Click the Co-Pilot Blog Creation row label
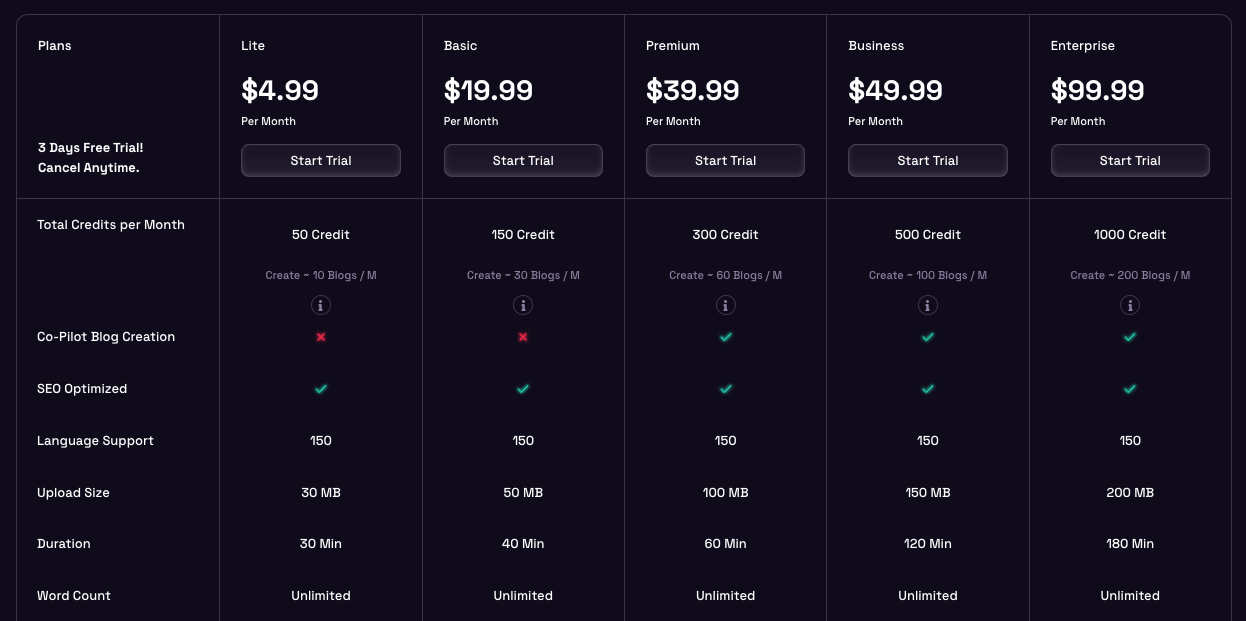 click(106, 337)
